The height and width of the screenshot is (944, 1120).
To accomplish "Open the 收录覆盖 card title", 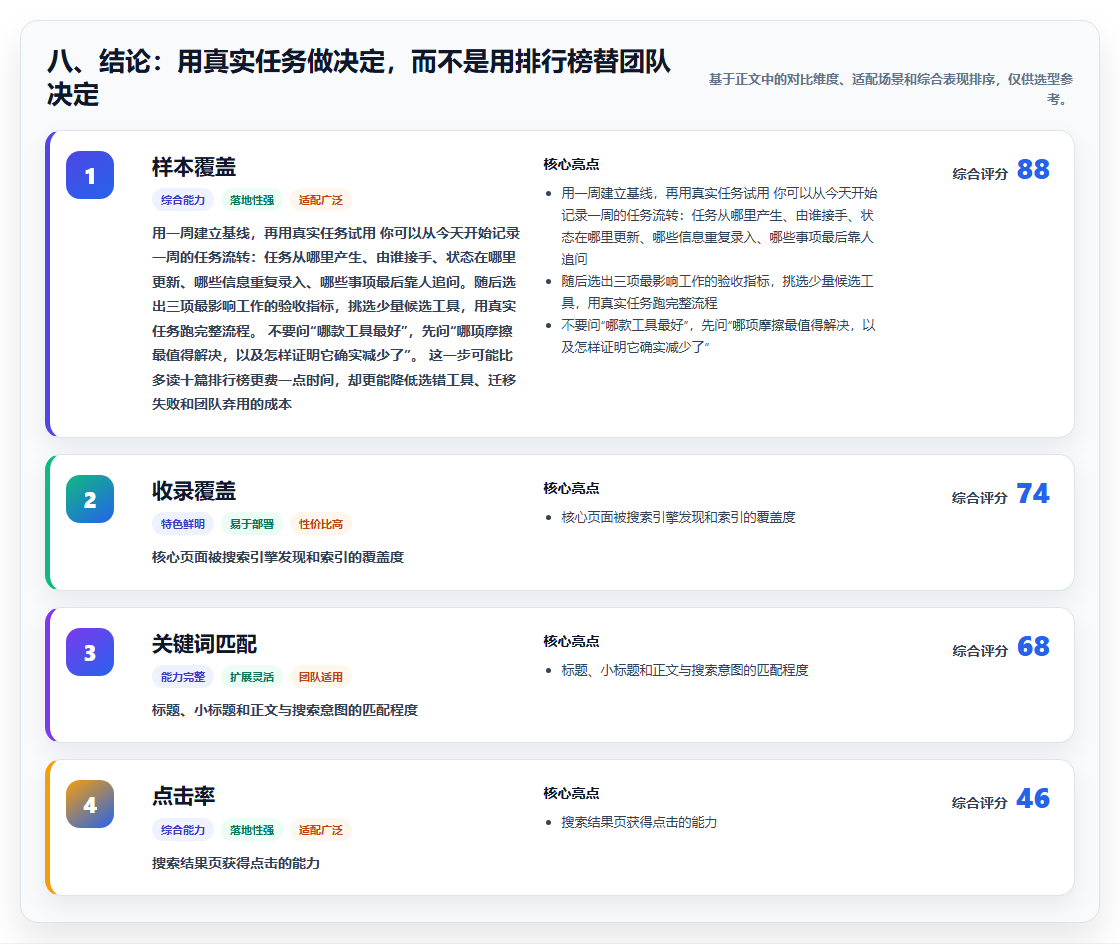I will (194, 491).
